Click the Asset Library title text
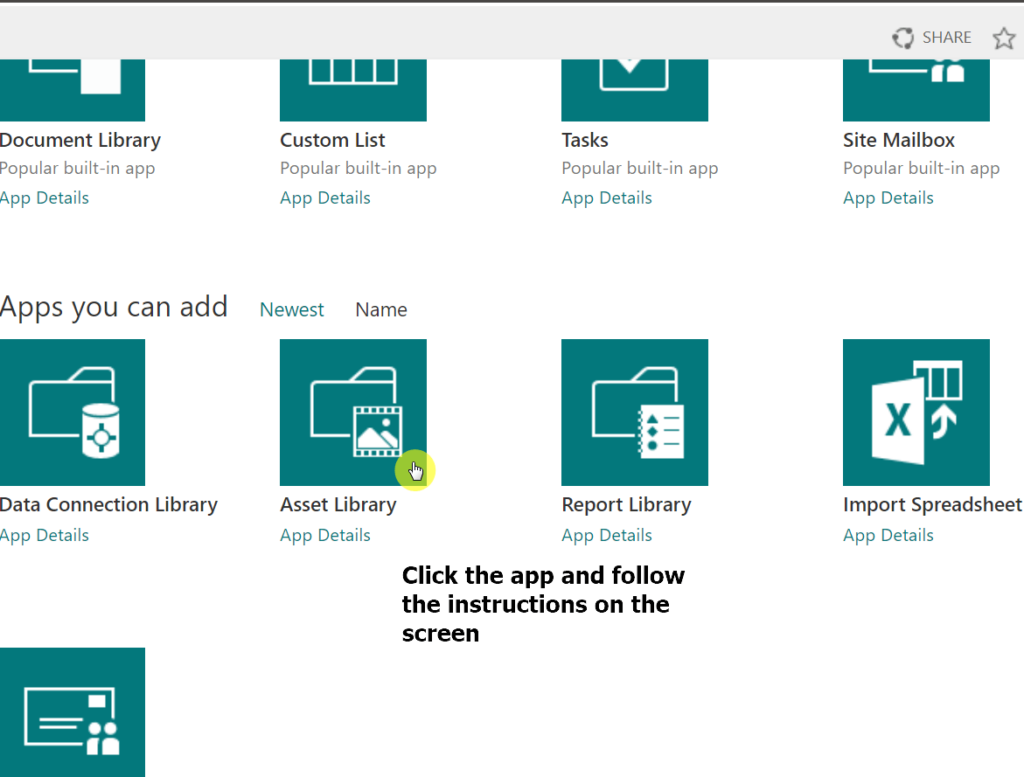Viewport: 1024px width, 777px height. point(338,505)
